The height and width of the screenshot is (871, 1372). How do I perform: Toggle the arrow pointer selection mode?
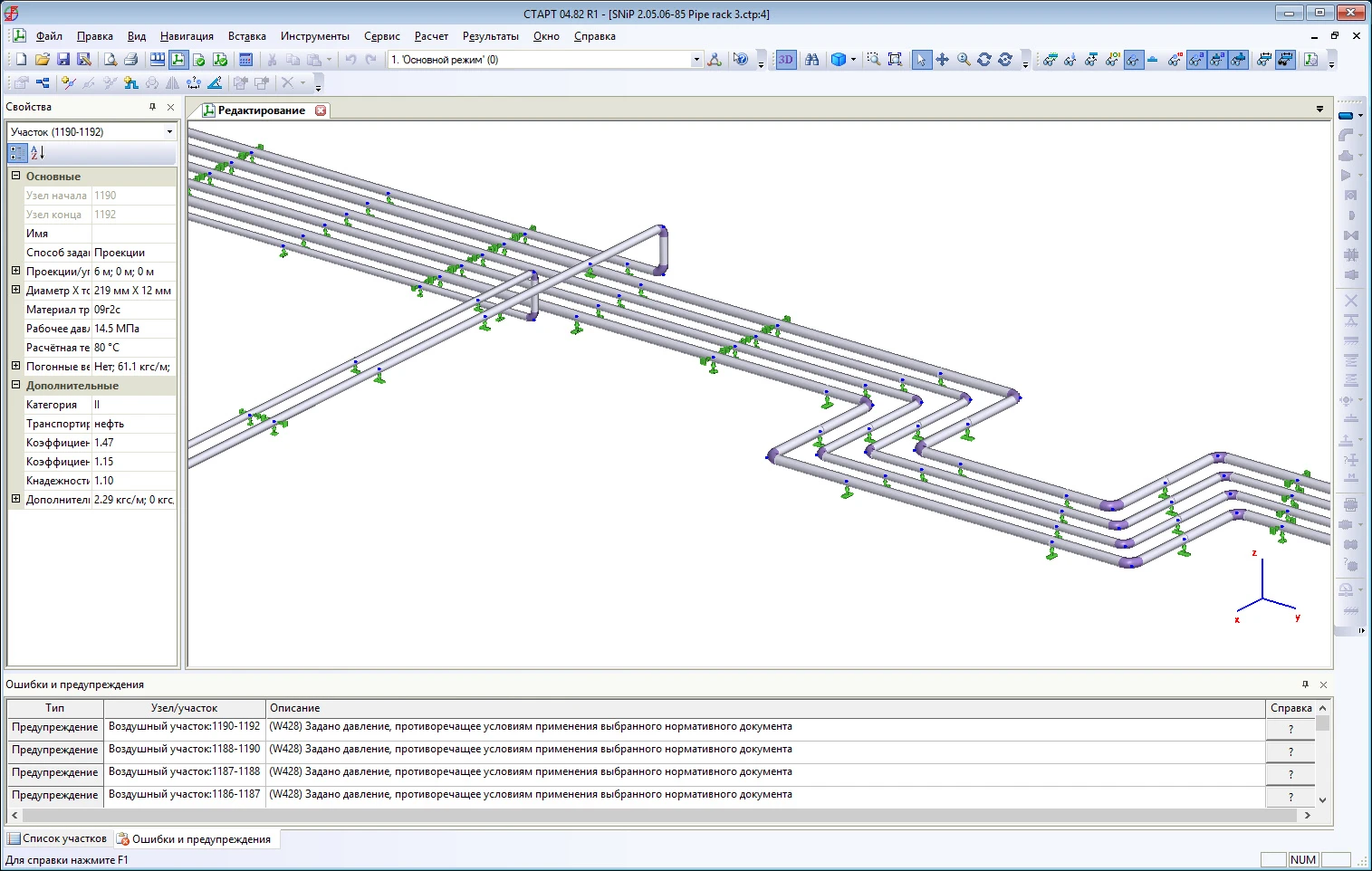[921, 60]
